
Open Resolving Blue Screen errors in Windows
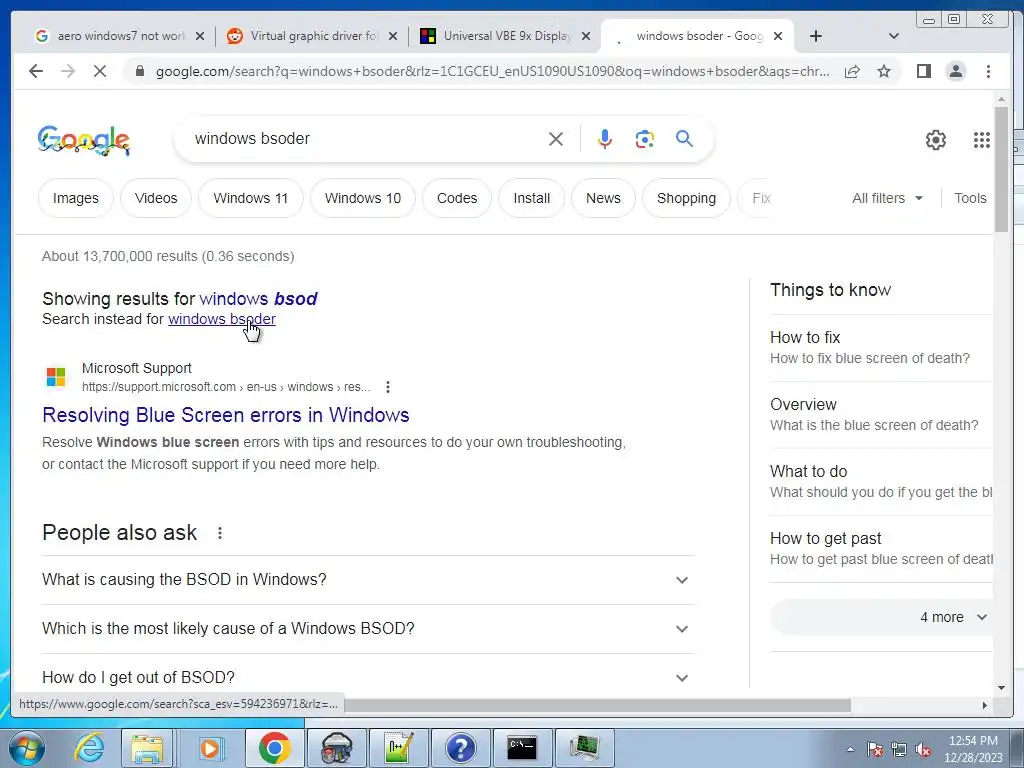(x=225, y=415)
